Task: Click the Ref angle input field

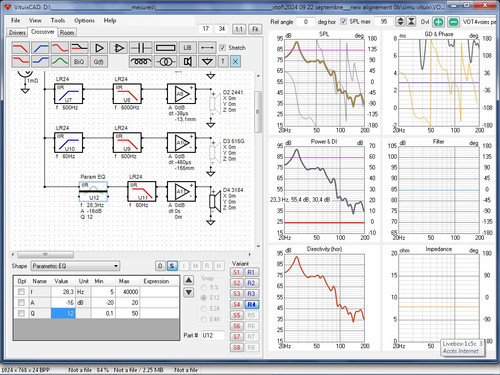Action: 305,22
